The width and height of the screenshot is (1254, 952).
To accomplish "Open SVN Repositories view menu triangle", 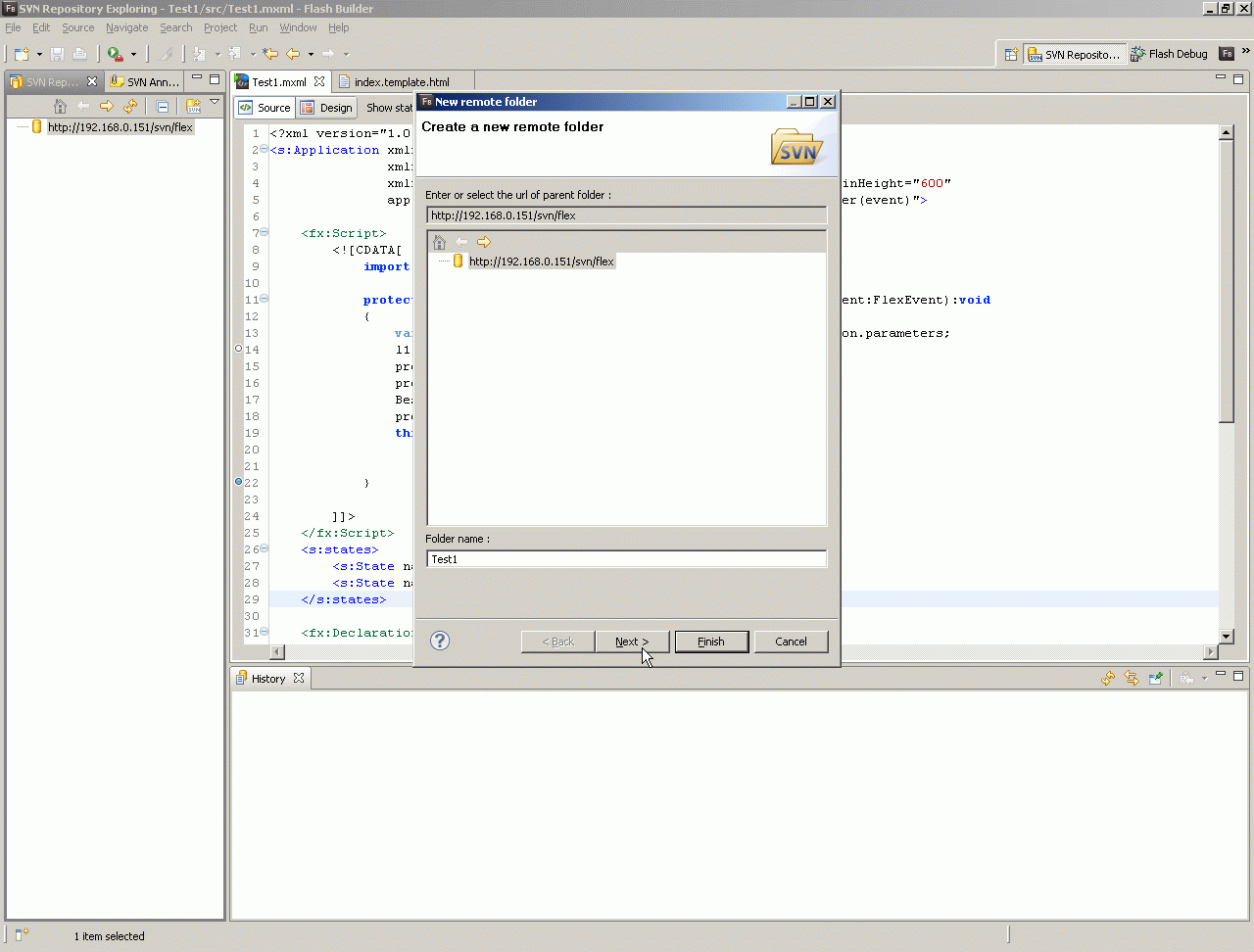I will point(215,102).
